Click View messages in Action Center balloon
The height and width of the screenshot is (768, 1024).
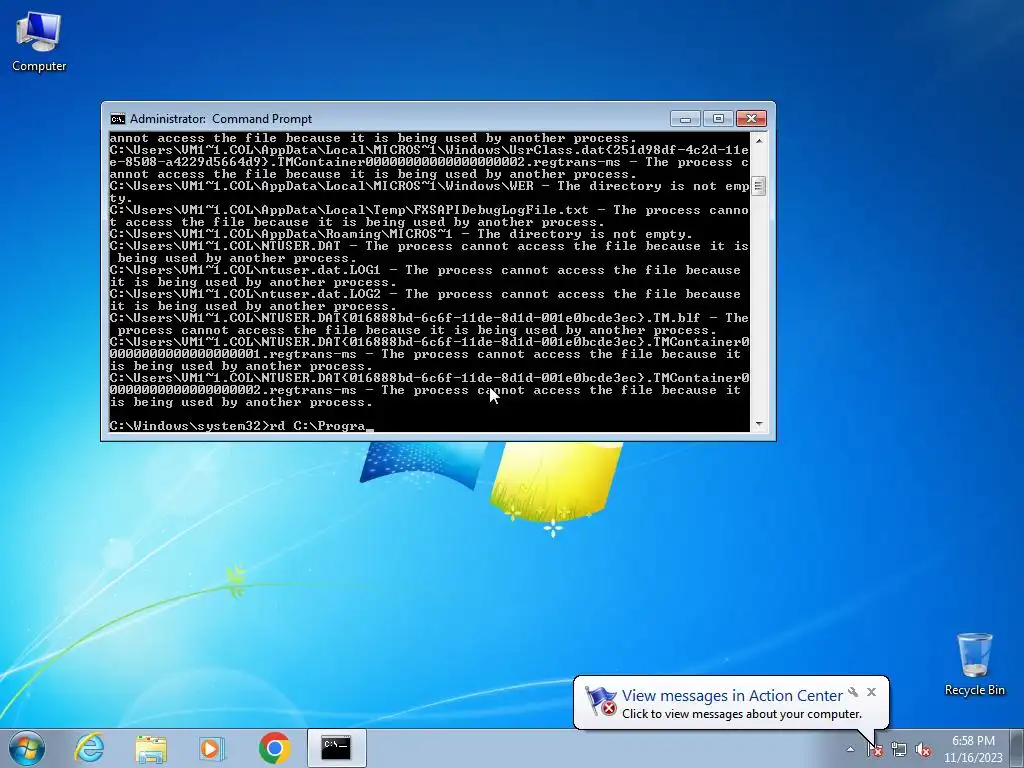point(732,696)
